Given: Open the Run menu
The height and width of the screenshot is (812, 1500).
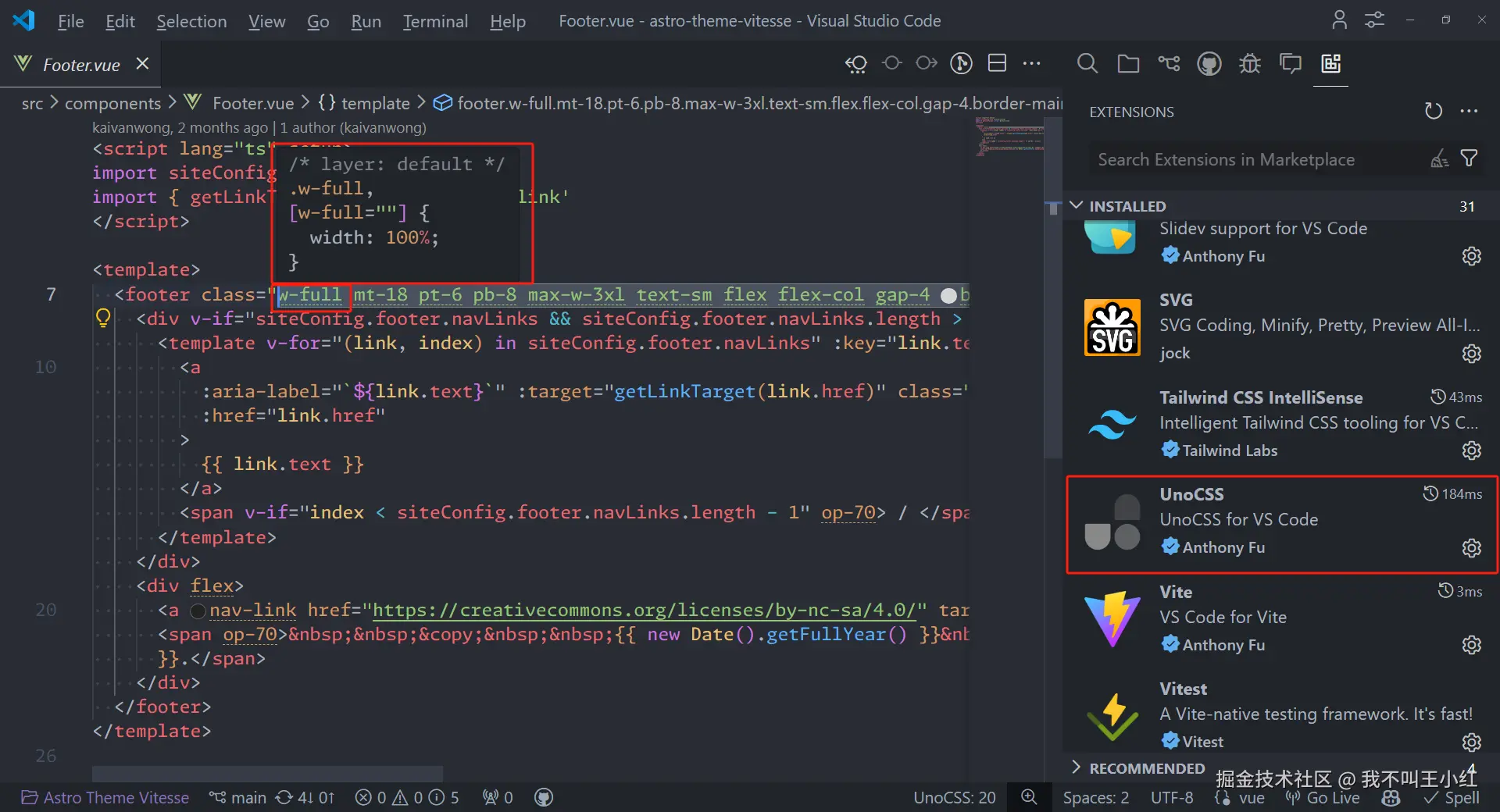Looking at the screenshot, I should (x=366, y=21).
